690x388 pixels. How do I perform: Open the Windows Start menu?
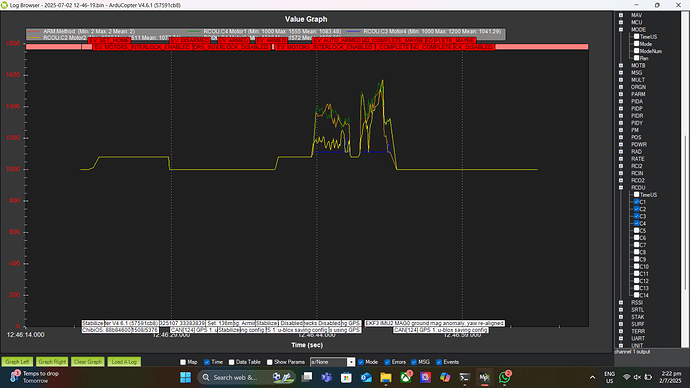(185, 377)
